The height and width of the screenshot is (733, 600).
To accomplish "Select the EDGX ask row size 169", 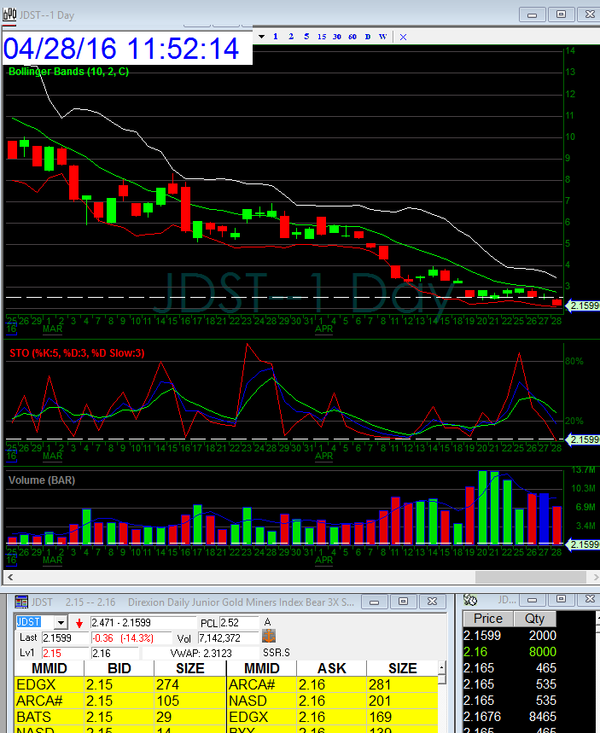I will pos(333,717).
